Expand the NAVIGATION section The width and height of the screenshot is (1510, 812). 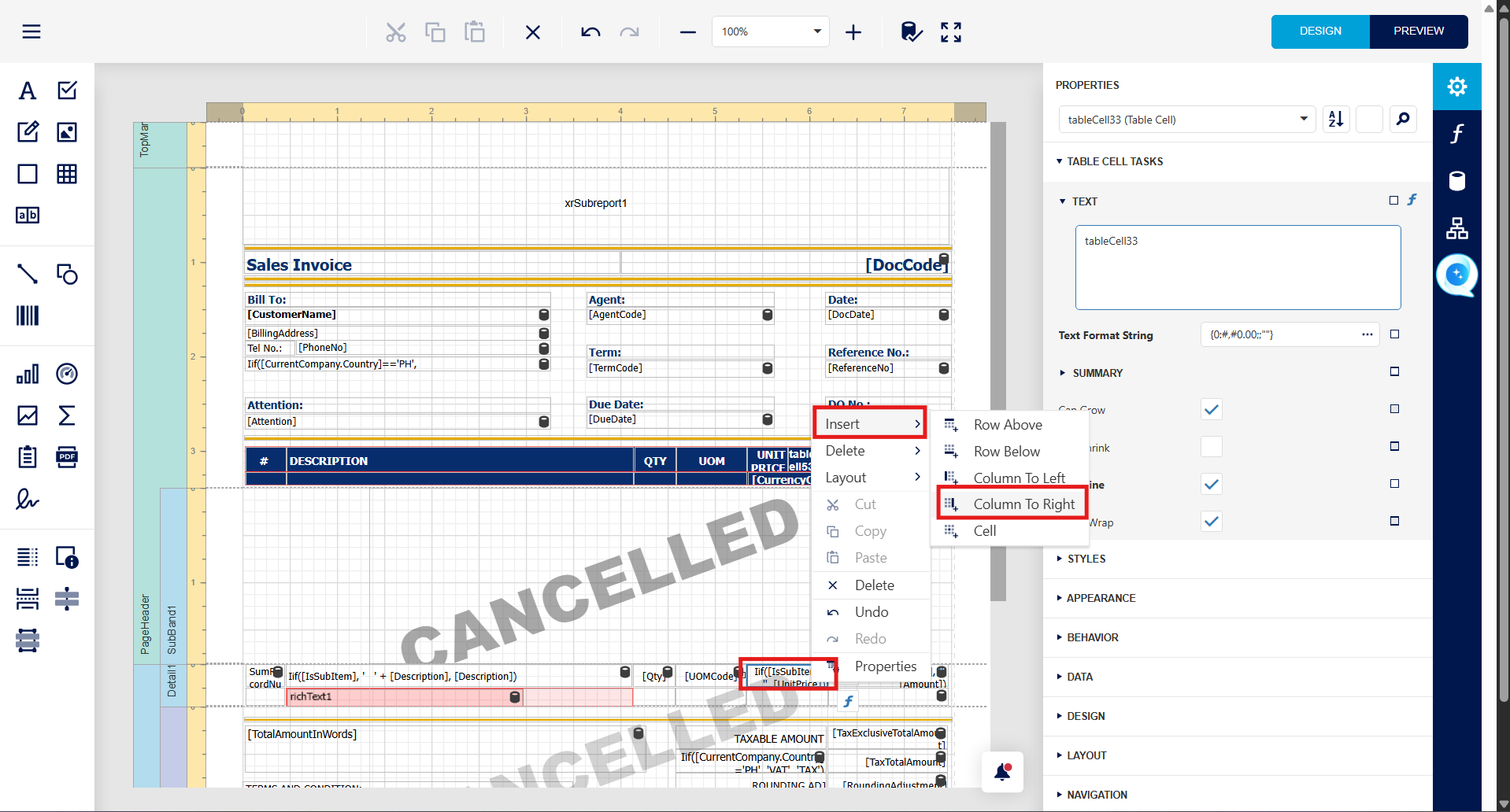[x=1092, y=795]
